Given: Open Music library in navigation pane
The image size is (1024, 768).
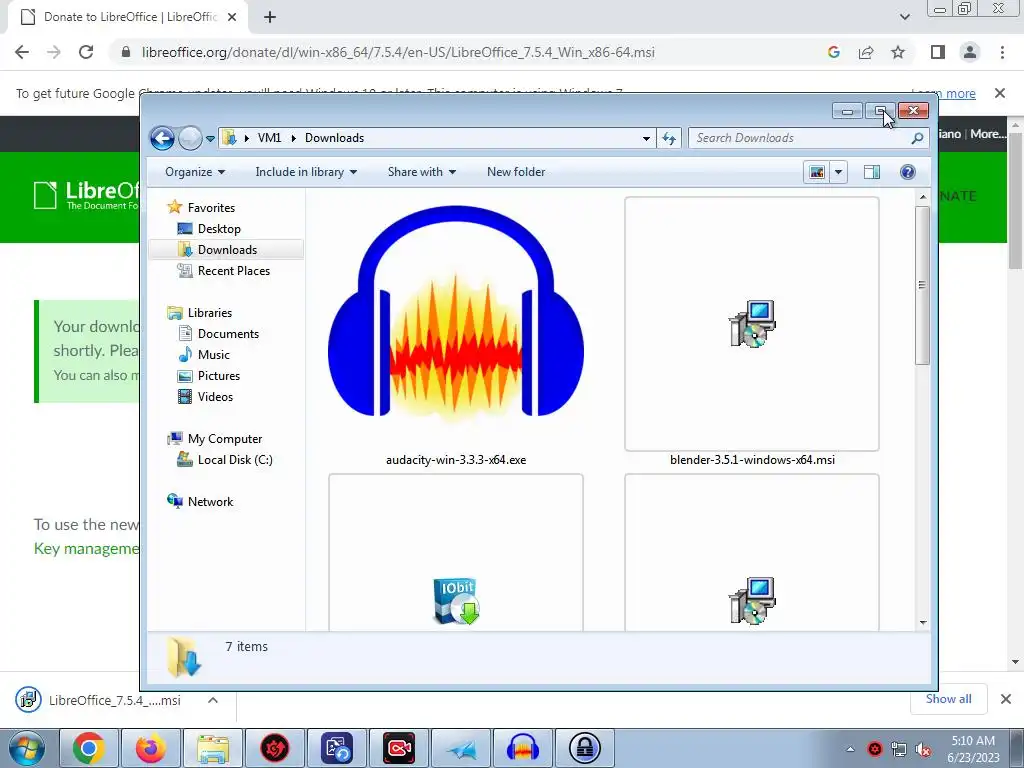Looking at the screenshot, I should [x=204, y=355].
